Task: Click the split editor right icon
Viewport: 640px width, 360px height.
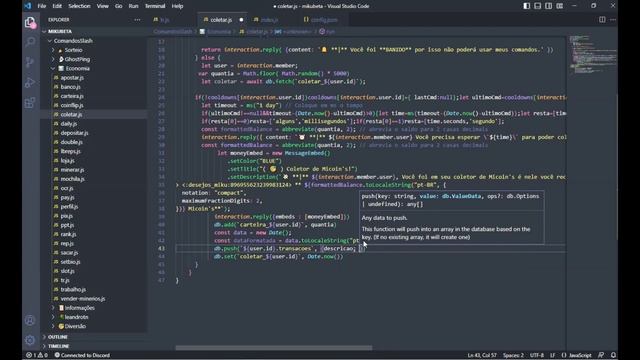Action: (602, 20)
